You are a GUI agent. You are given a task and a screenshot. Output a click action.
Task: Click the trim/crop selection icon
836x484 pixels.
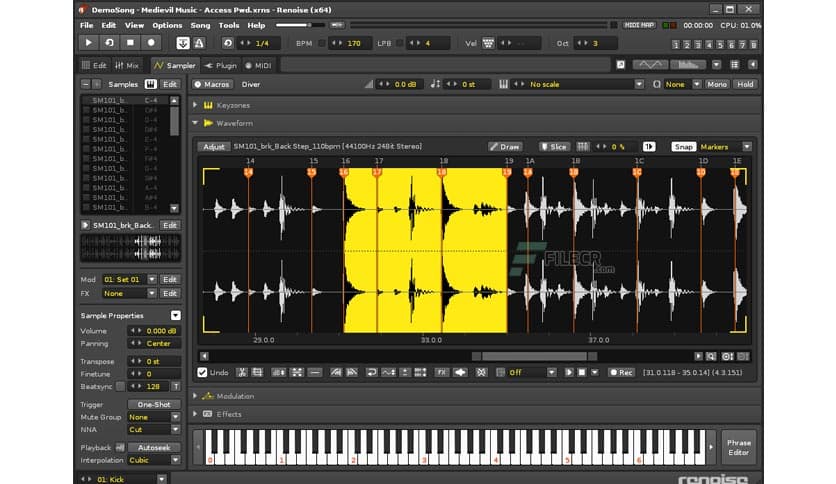[257, 373]
